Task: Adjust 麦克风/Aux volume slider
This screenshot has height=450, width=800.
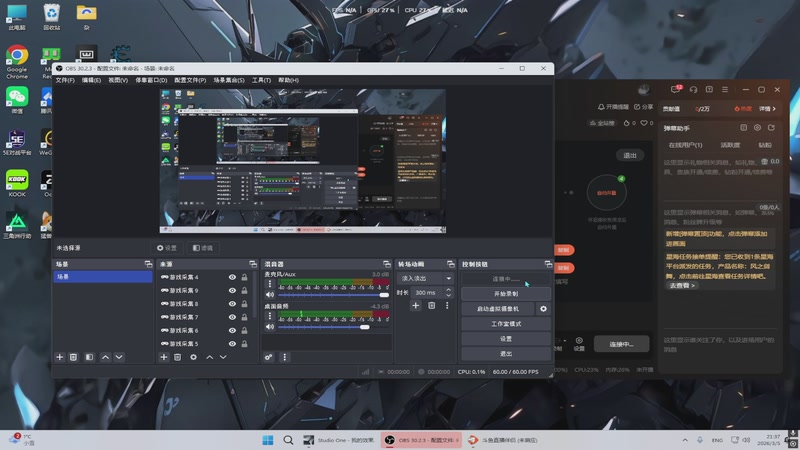Action: (x=333, y=295)
